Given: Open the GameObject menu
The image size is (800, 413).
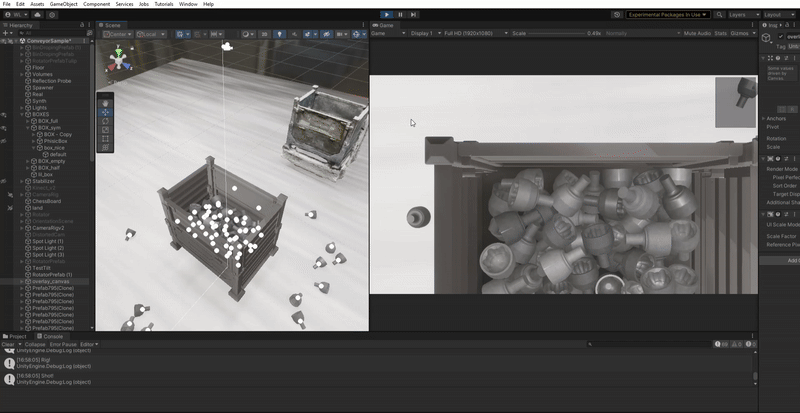Looking at the screenshot, I should point(62,4).
